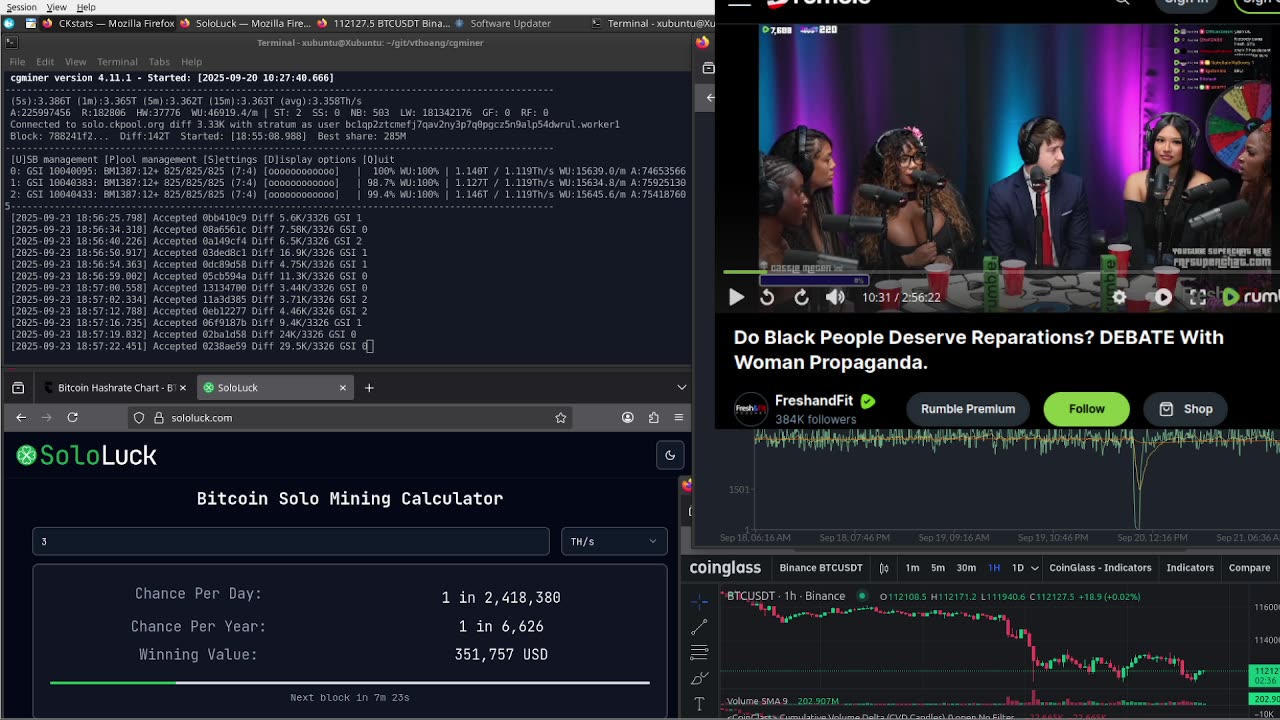
Task: Open the Xubuntu applications menu icon
Action: [11, 23]
